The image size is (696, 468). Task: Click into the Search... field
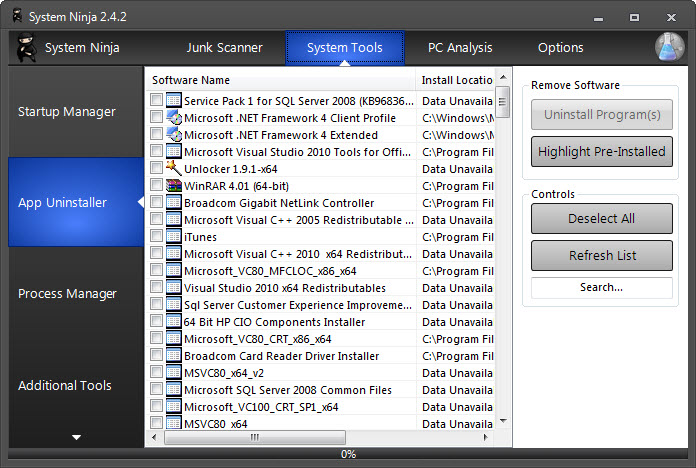[602, 287]
